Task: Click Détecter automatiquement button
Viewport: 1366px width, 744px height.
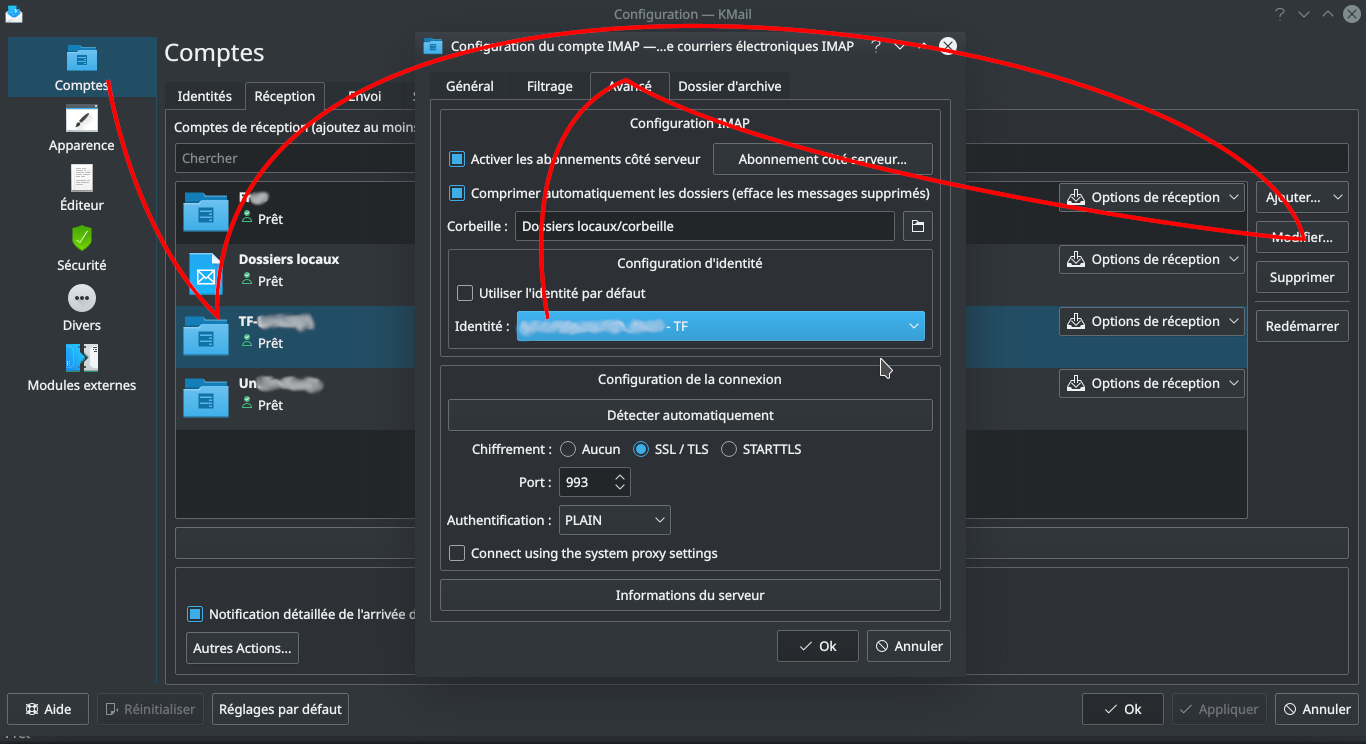Action: (690, 415)
